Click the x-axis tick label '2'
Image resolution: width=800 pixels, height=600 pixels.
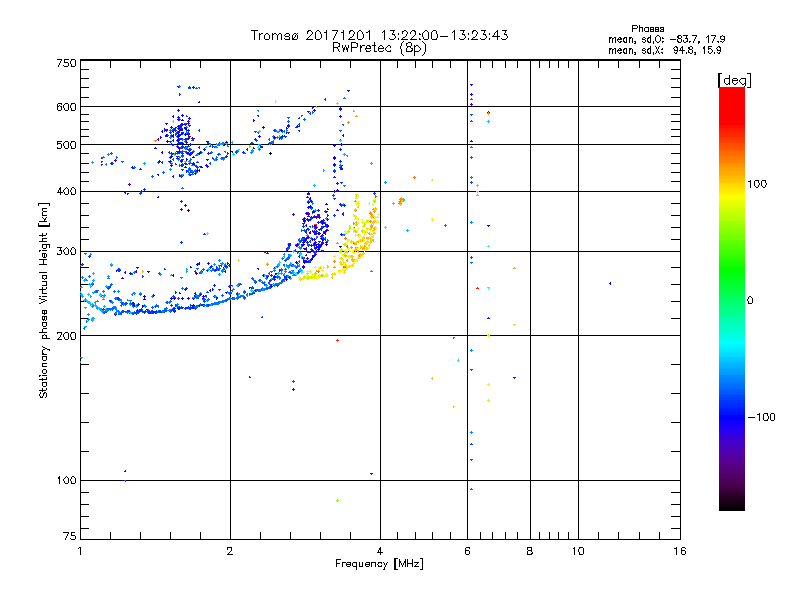point(230,551)
